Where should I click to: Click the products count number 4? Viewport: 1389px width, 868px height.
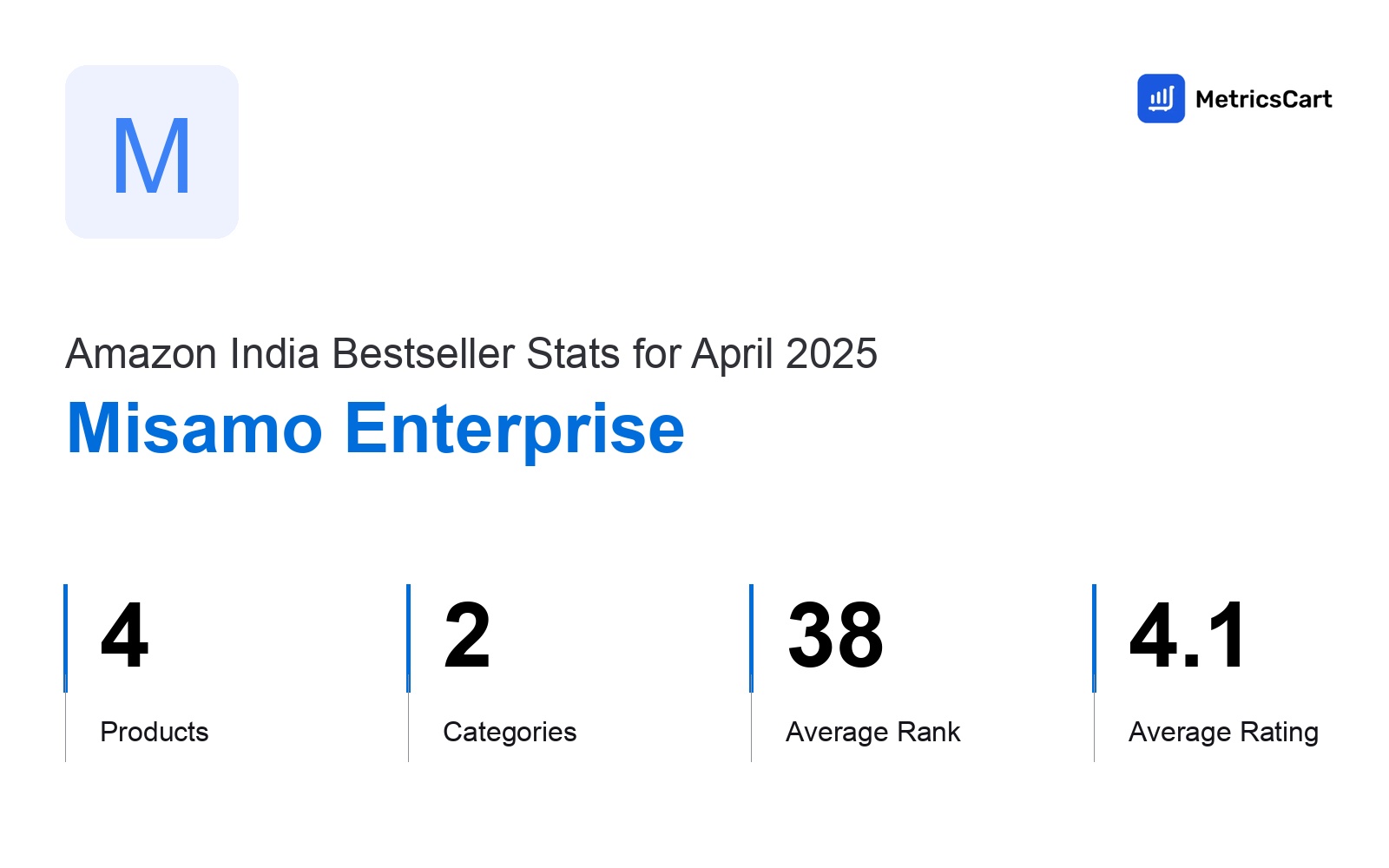[x=124, y=635]
